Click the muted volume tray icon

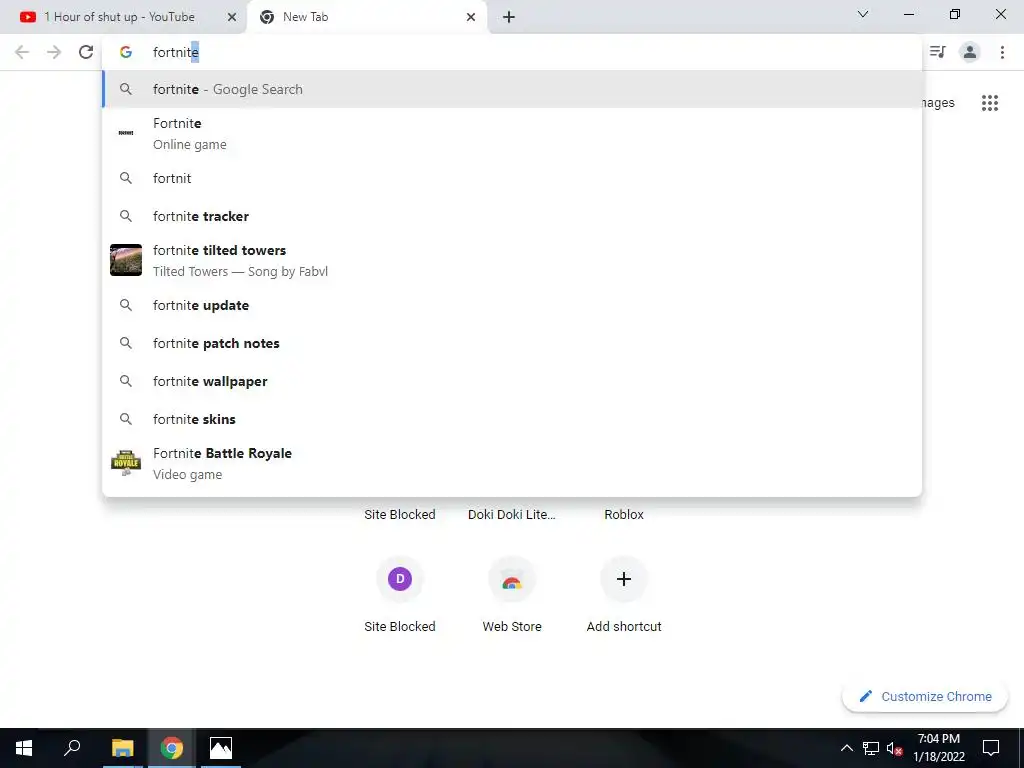click(x=895, y=748)
